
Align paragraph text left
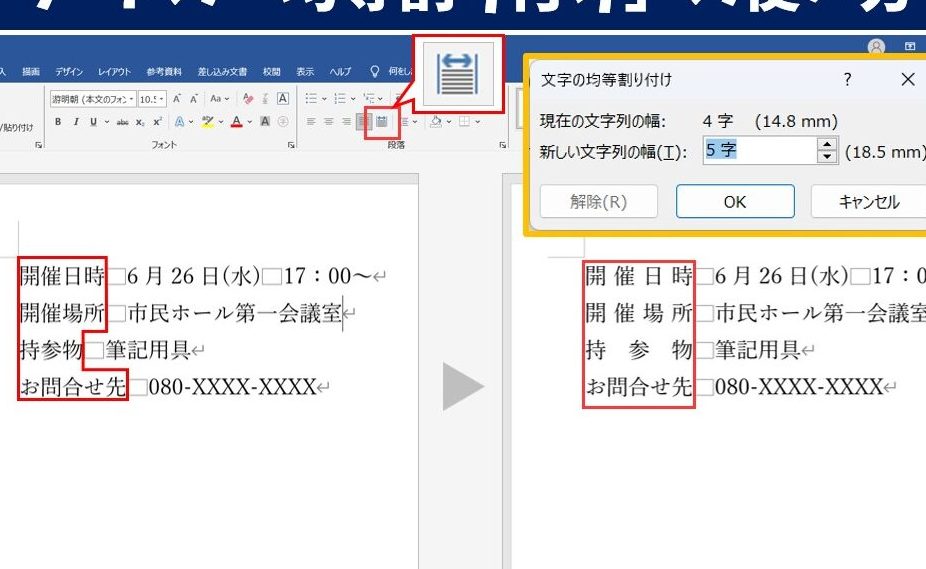click(311, 122)
